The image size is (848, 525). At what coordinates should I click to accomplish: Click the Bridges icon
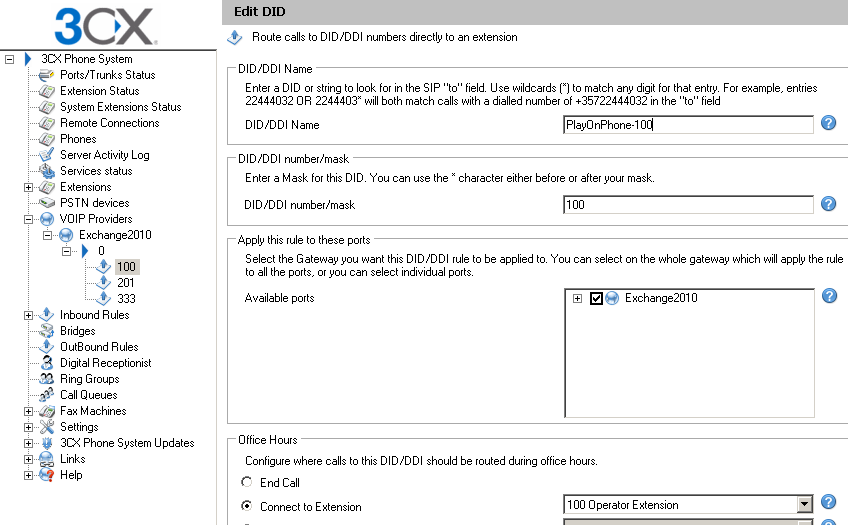click(47, 331)
